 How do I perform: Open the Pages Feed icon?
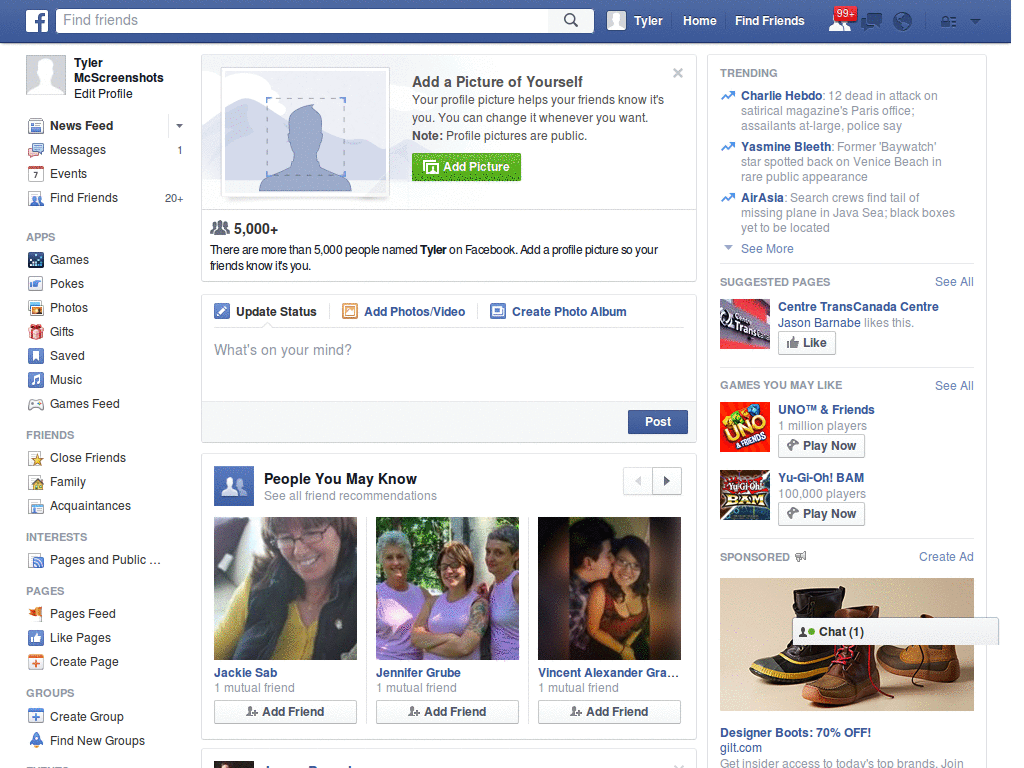click(36, 614)
